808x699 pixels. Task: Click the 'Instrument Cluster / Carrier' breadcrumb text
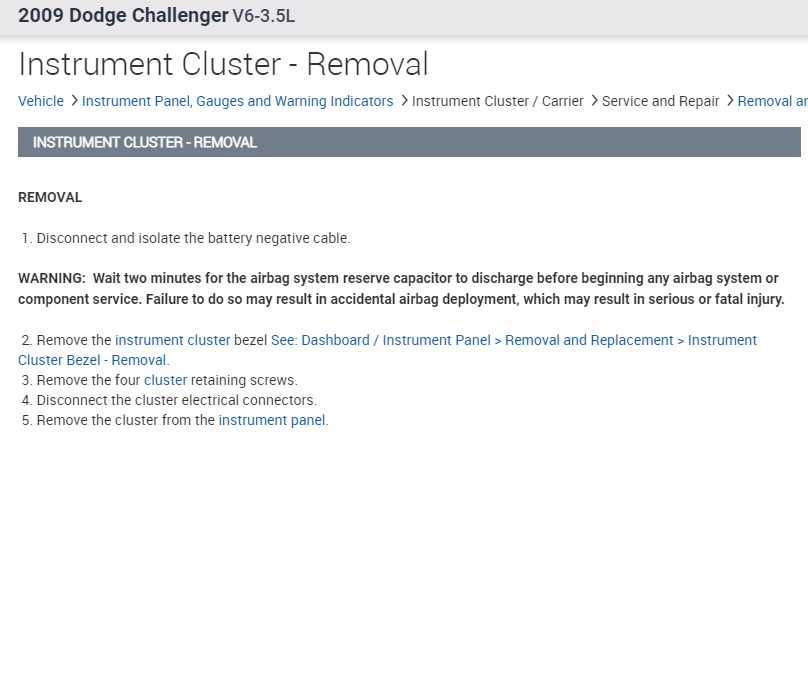point(497,101)
